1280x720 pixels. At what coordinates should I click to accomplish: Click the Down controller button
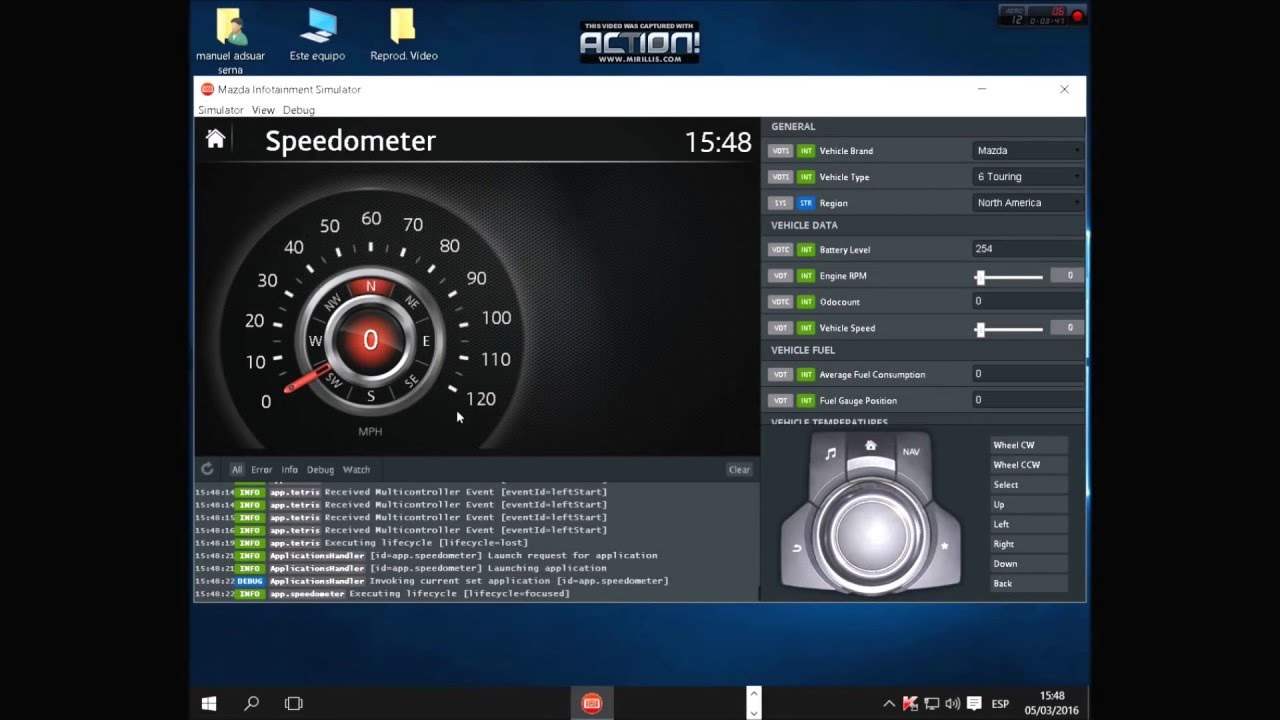pyautogui.click(x=1029, y=564)
